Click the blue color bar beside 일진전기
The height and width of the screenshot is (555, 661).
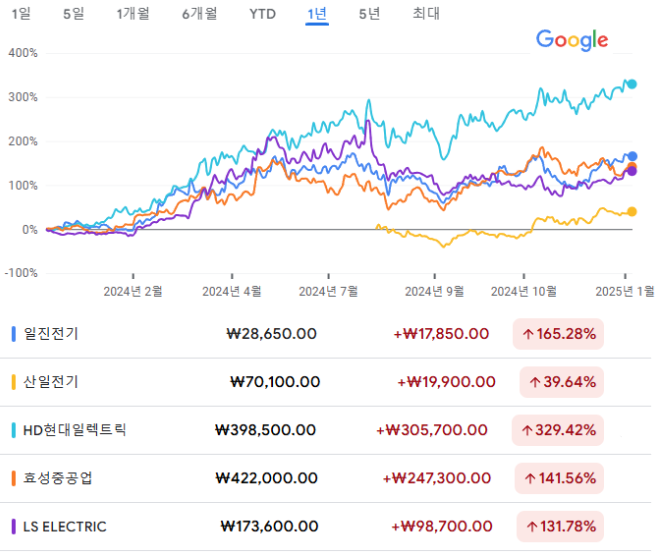[13, 334]
